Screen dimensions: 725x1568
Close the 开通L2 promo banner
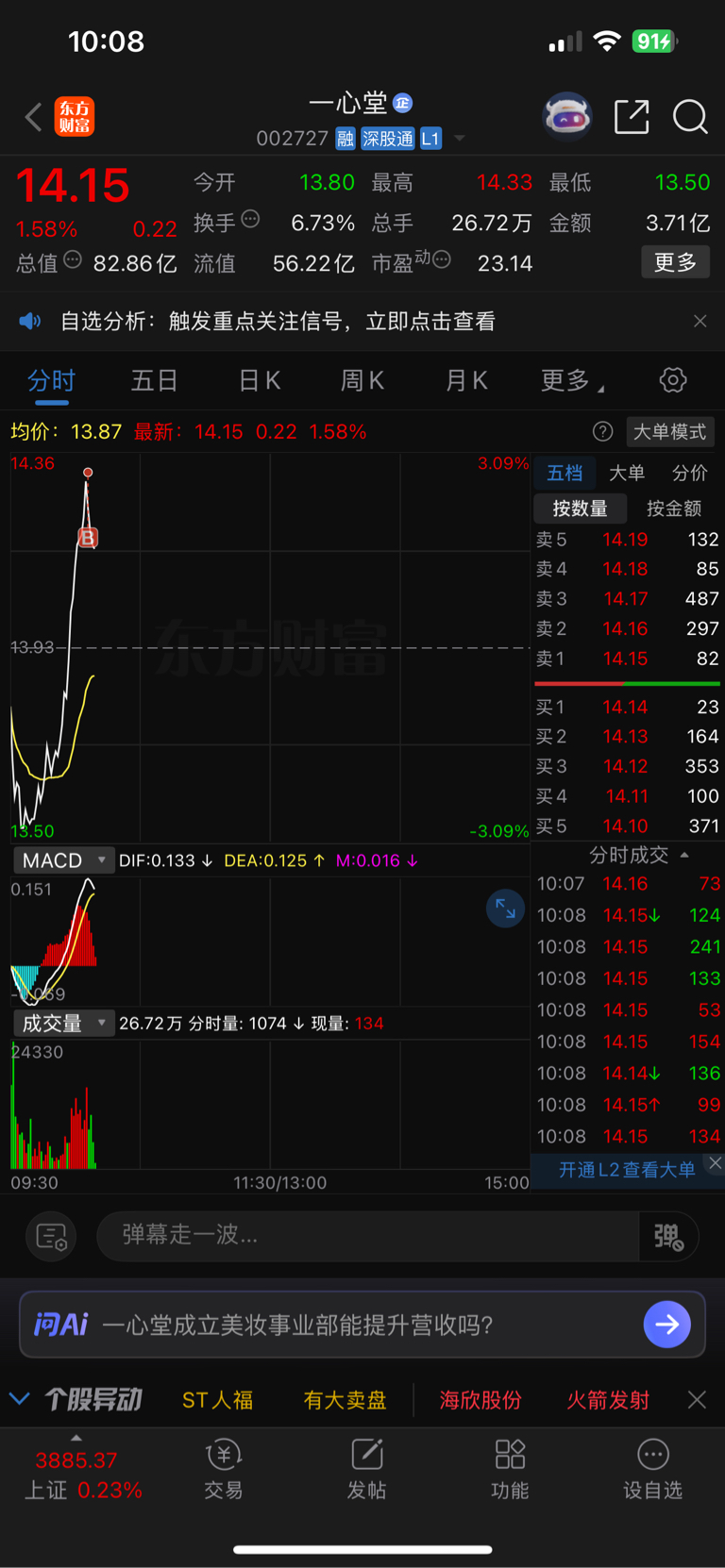coord(715,1163)
